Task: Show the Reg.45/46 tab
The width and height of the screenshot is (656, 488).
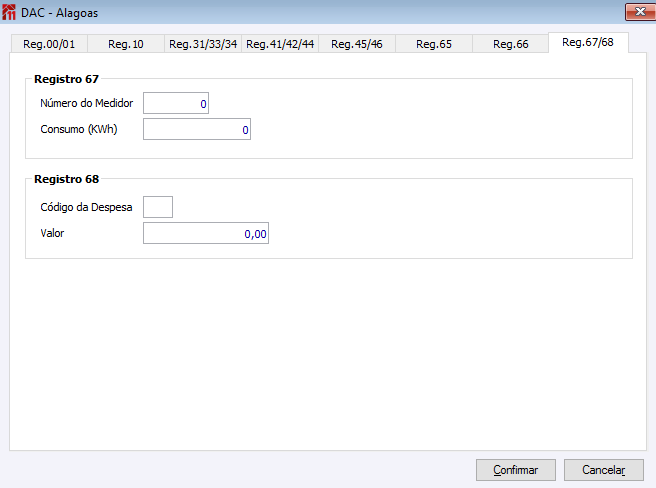Action: pyautogui.click(x=357, y=44)
